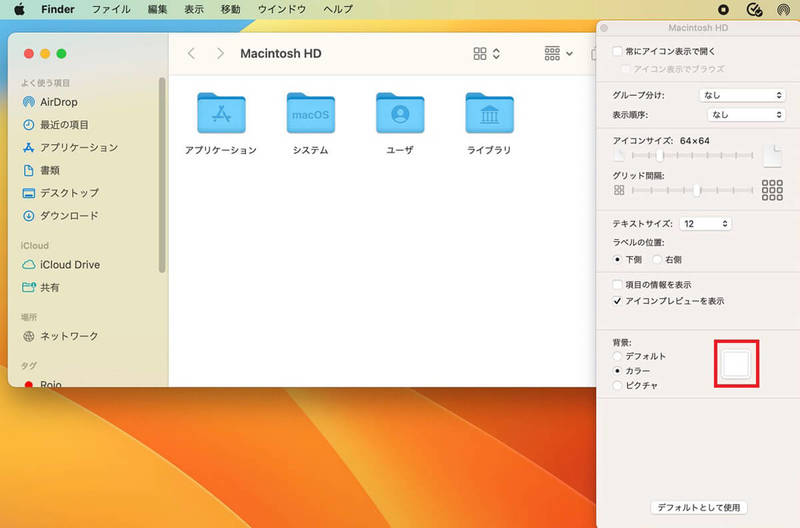Open the icon view switcher in toolbar

(486, 54)
